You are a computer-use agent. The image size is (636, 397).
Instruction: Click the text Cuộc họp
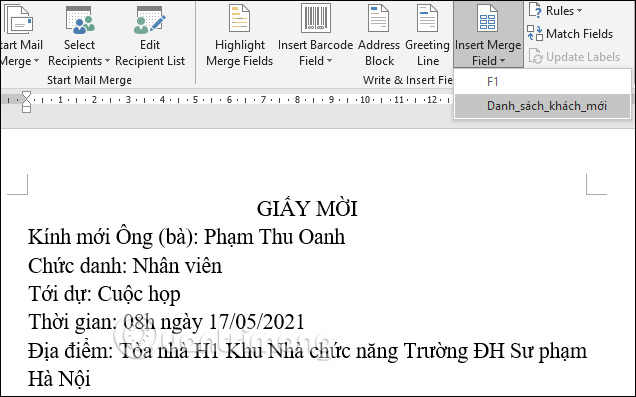click(x=139, y=295)
